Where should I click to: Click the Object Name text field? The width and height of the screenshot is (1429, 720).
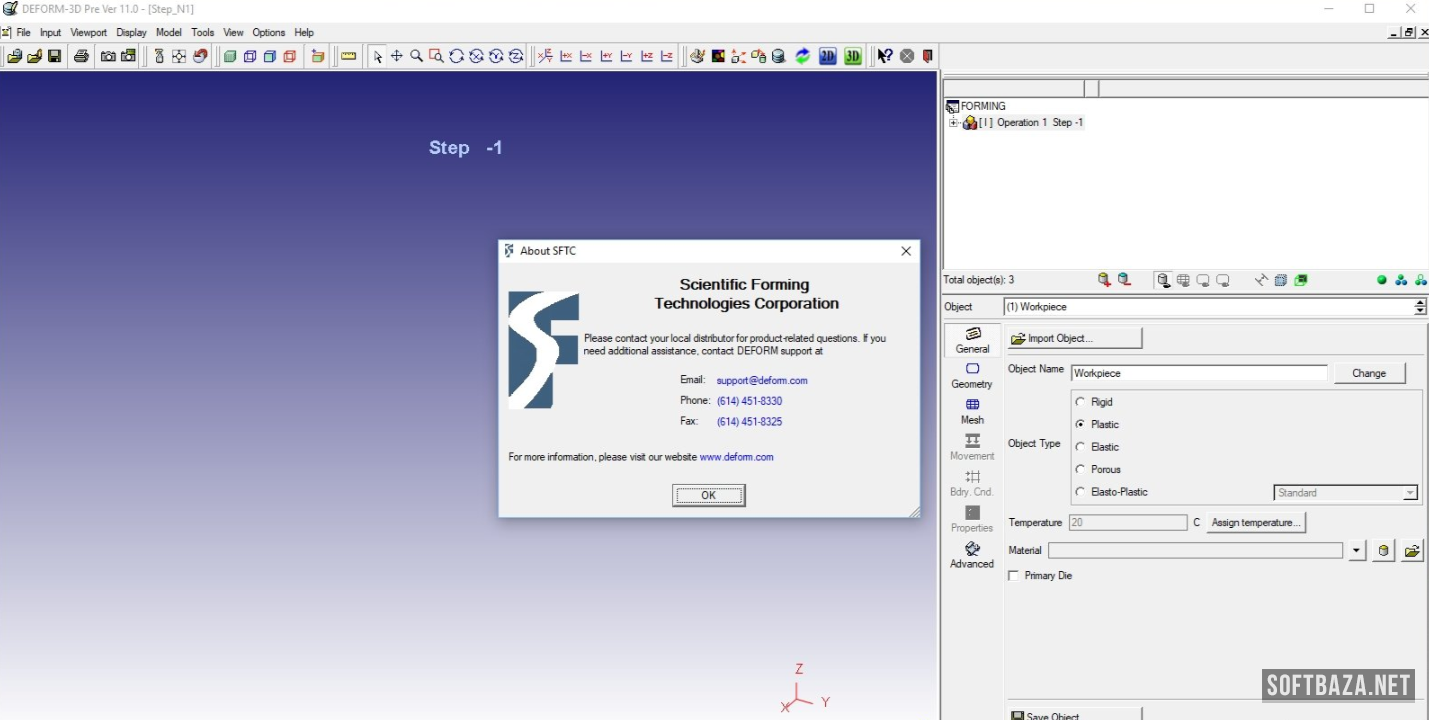coord(1198,373)
